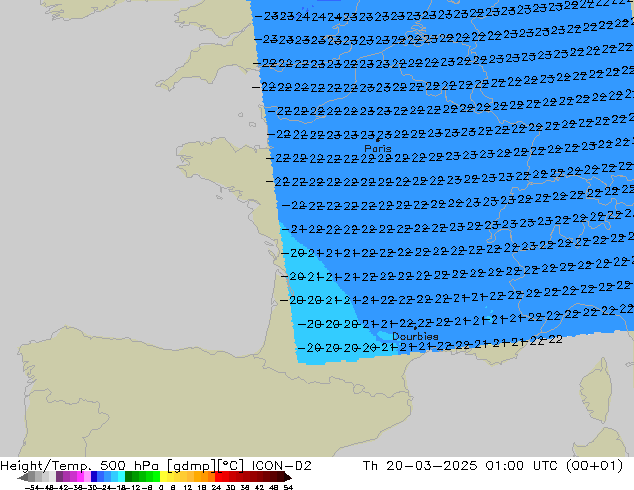Pick the dark green legend swatch

(x=129, y=477)
